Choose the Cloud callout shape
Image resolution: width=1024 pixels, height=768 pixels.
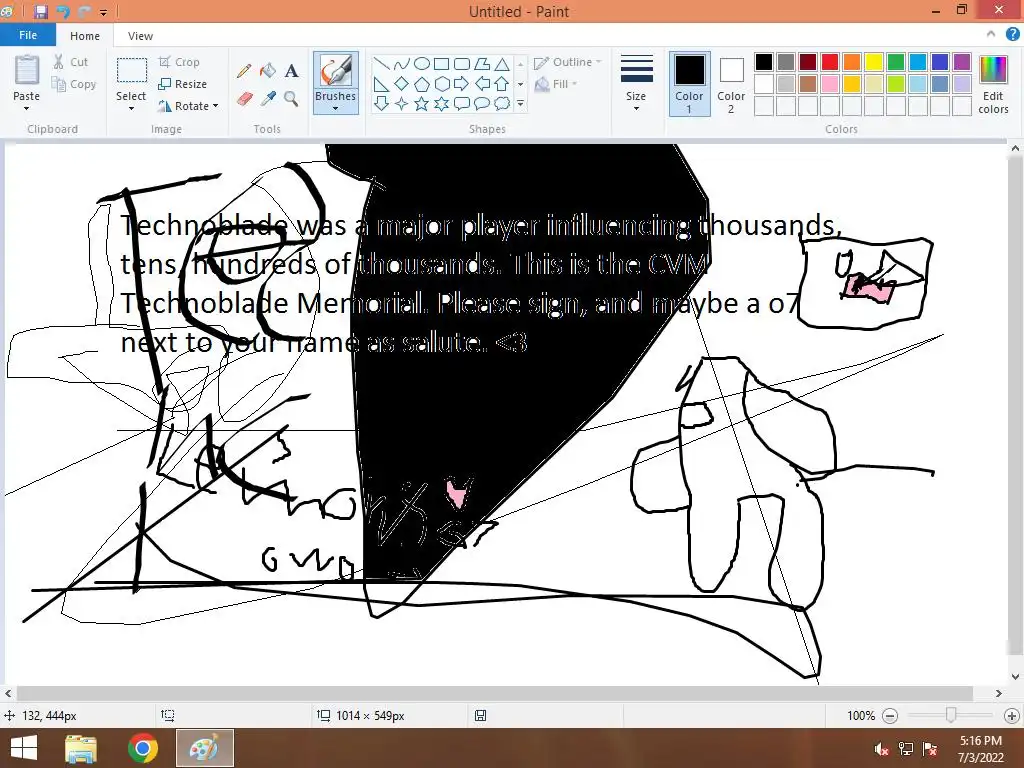tap(502, 103)
